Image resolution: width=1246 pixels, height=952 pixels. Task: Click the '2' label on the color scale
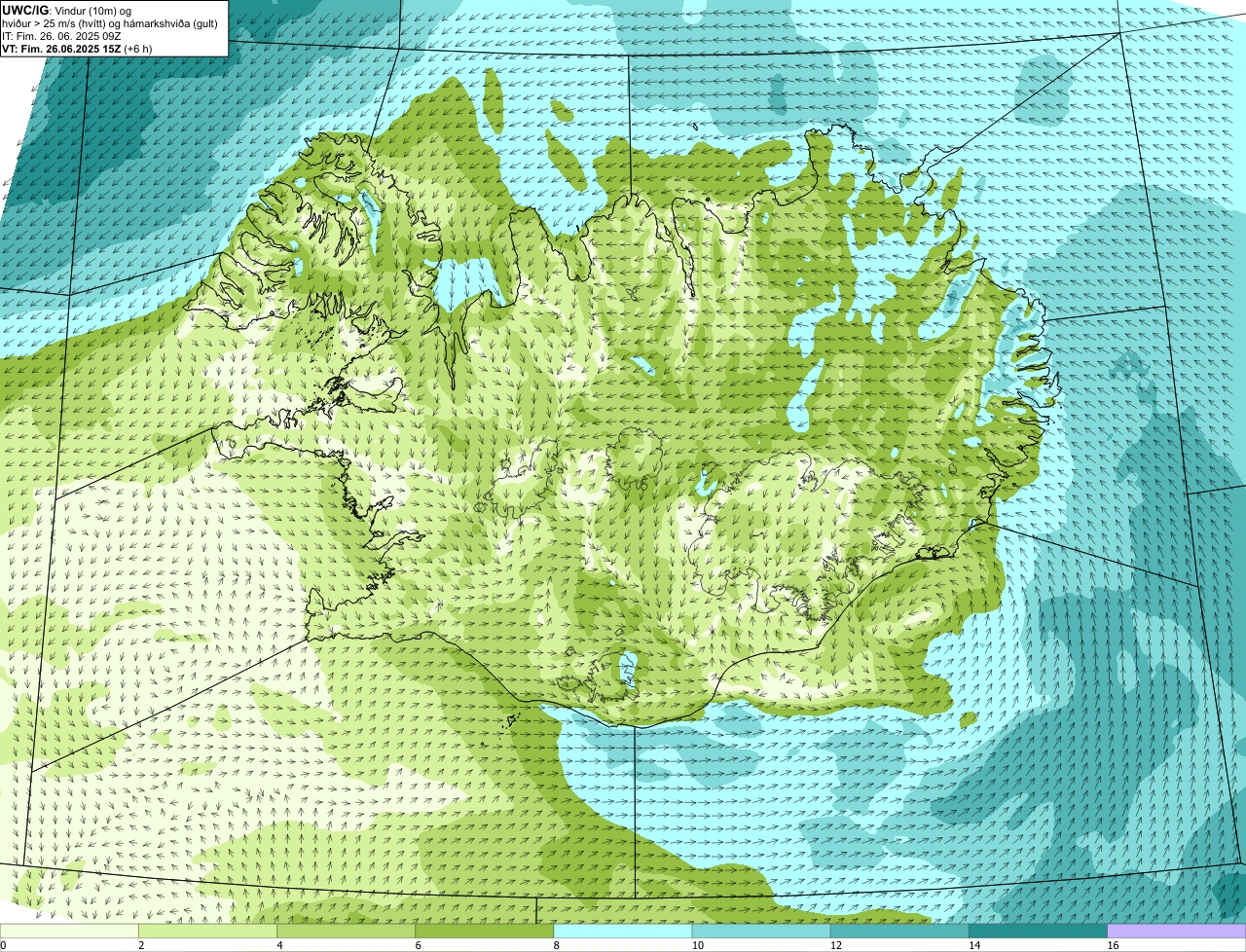pos(141,945)
